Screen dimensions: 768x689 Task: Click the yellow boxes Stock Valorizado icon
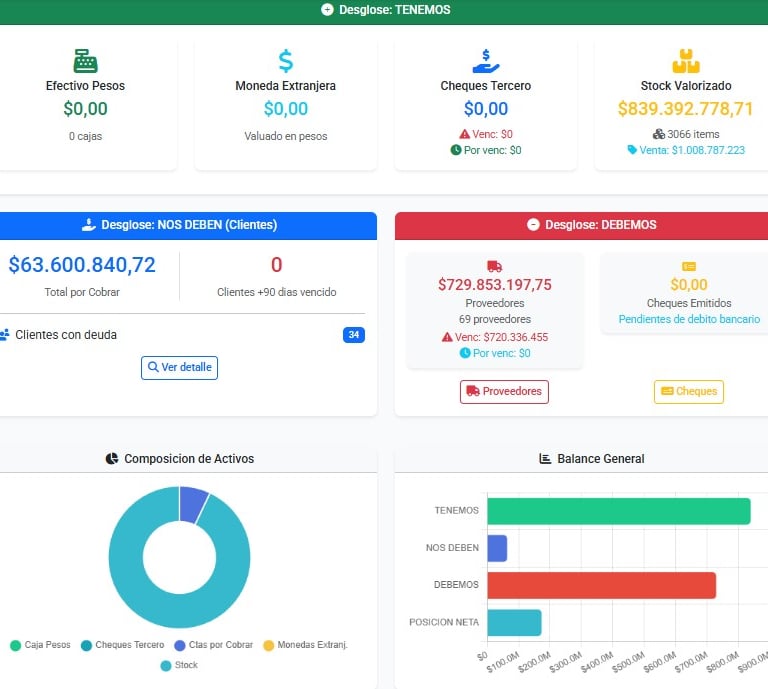[686, 61]
